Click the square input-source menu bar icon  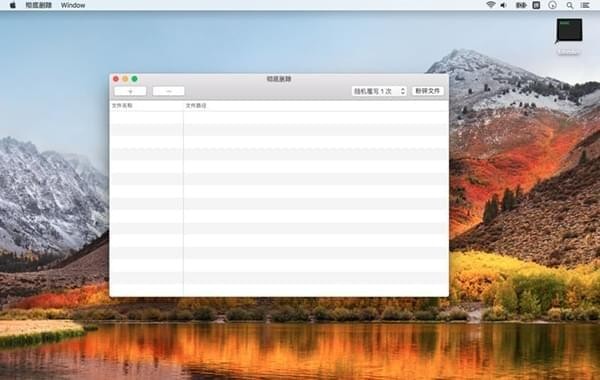pos(536,5)
